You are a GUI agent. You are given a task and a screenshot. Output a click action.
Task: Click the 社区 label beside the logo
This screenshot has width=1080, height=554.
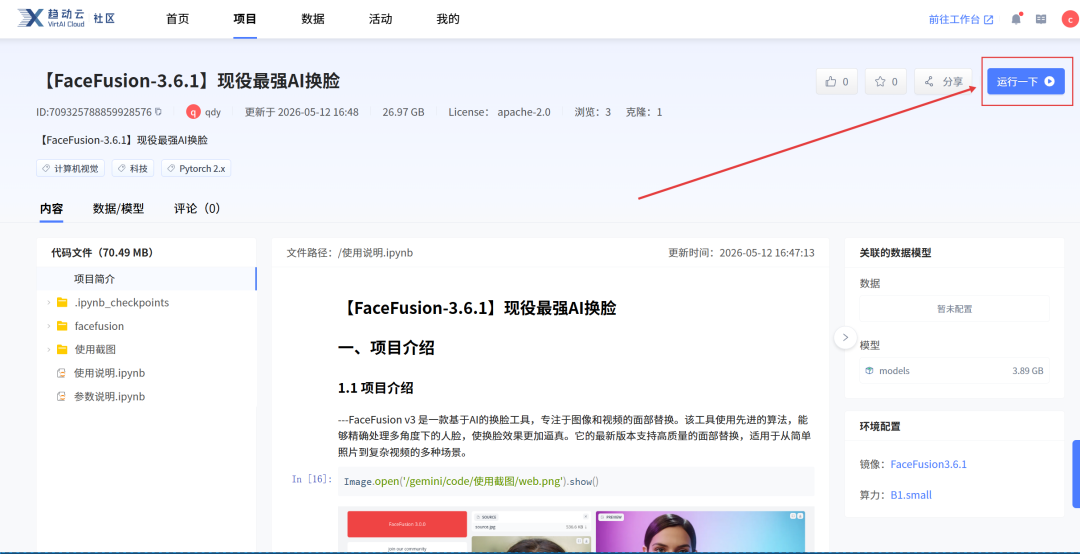point(104,18)
